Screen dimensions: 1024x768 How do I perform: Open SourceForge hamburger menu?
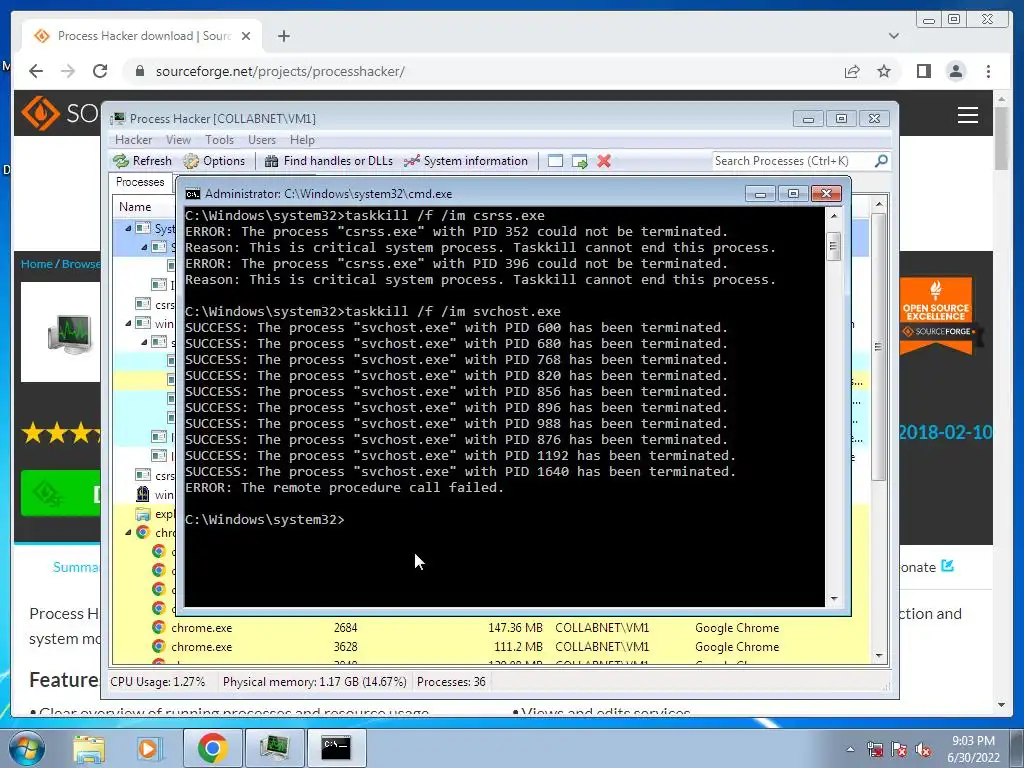(968, 115)
